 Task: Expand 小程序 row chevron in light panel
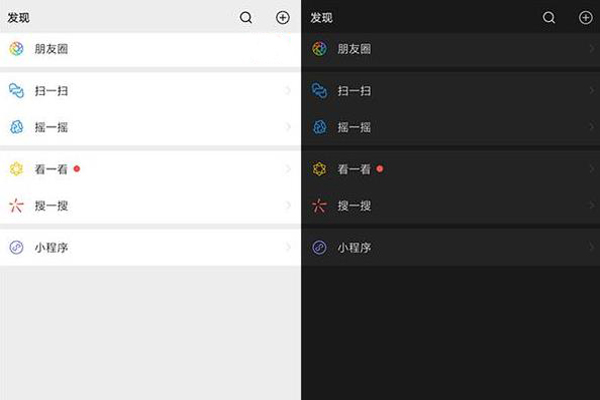pyautogui.click(x=288, y=248)
